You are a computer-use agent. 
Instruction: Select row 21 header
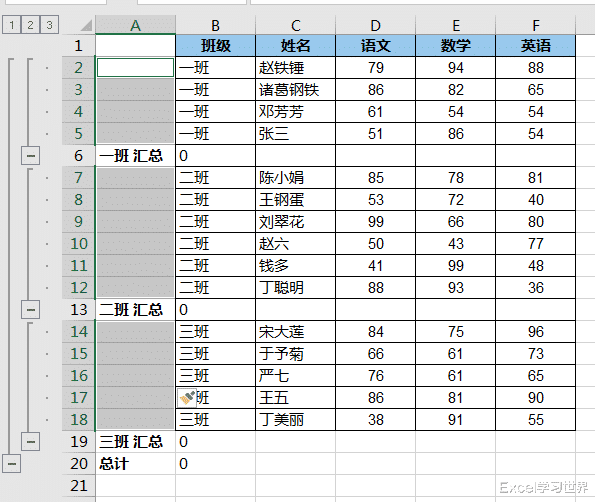tap(79, 486)
